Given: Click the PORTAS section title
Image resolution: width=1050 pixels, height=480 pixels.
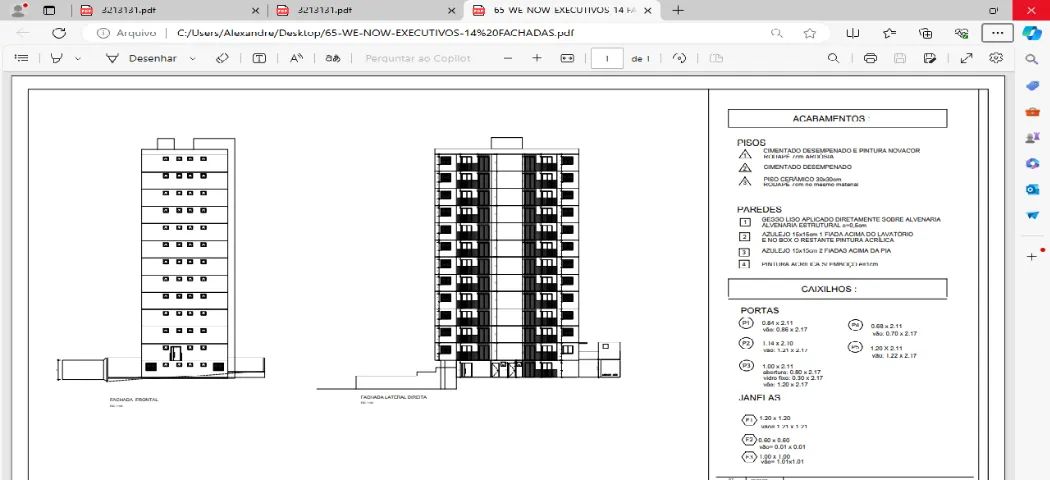Looking at the screenshot, I should pyautogui.click(x=759, y=311).
